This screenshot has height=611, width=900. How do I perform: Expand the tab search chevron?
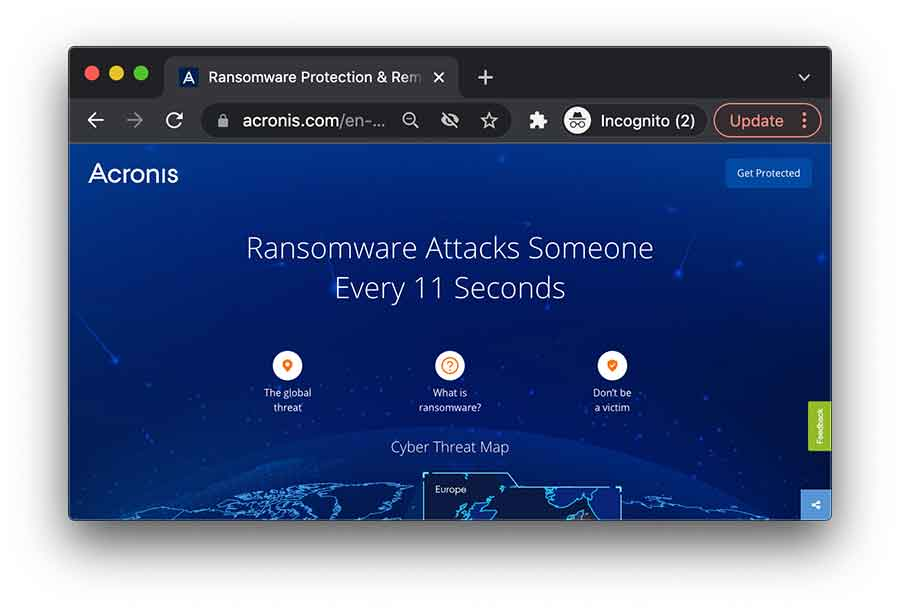click(x=804, y=78)
